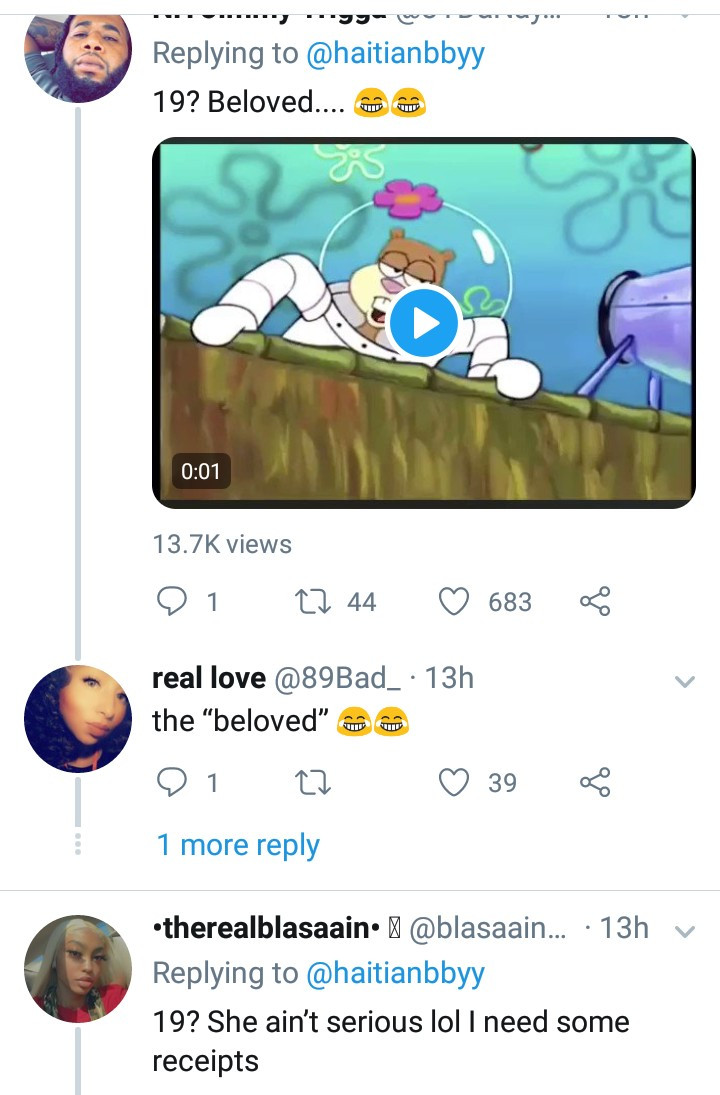The image size is (720, 1095).
Task: Reply to real love's 'beloved' tweet
Action: [174, 783]
